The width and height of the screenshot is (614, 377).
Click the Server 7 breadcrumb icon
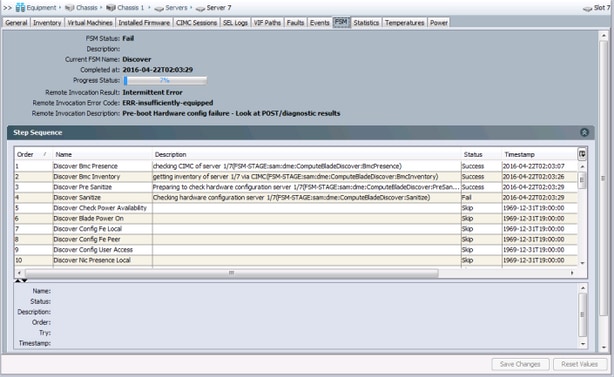pos(200,8)
